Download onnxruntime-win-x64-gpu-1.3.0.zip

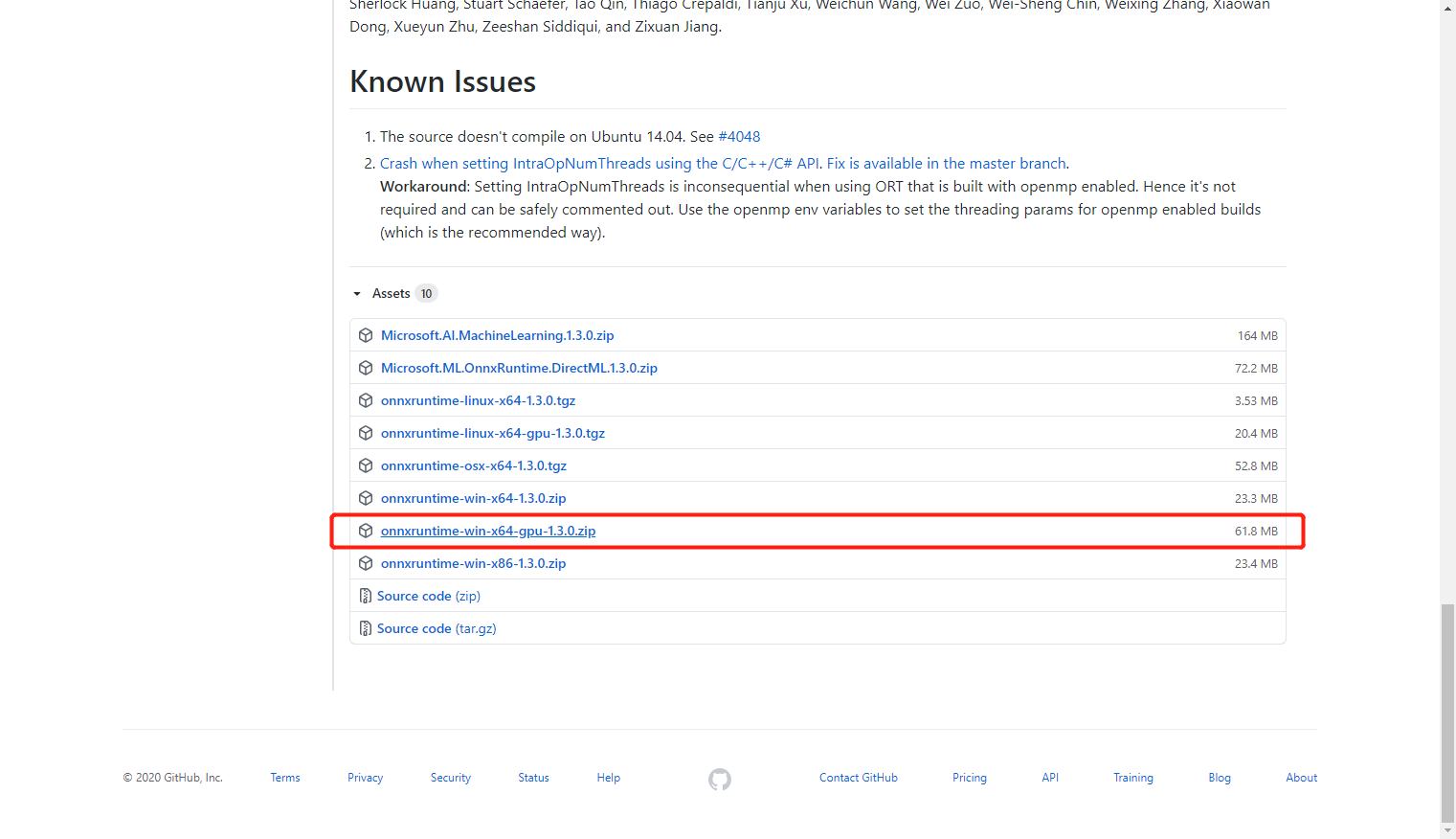click(488, 531)
